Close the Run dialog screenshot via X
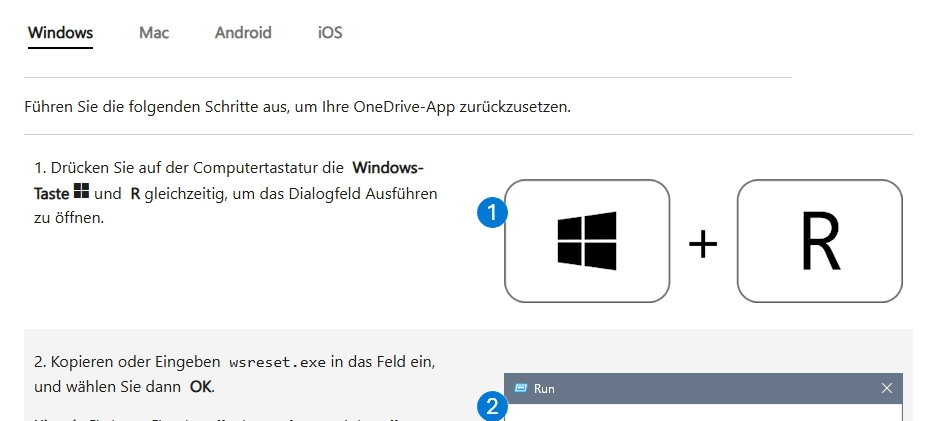This screenshot has width=930, height=421. [887, 388]
